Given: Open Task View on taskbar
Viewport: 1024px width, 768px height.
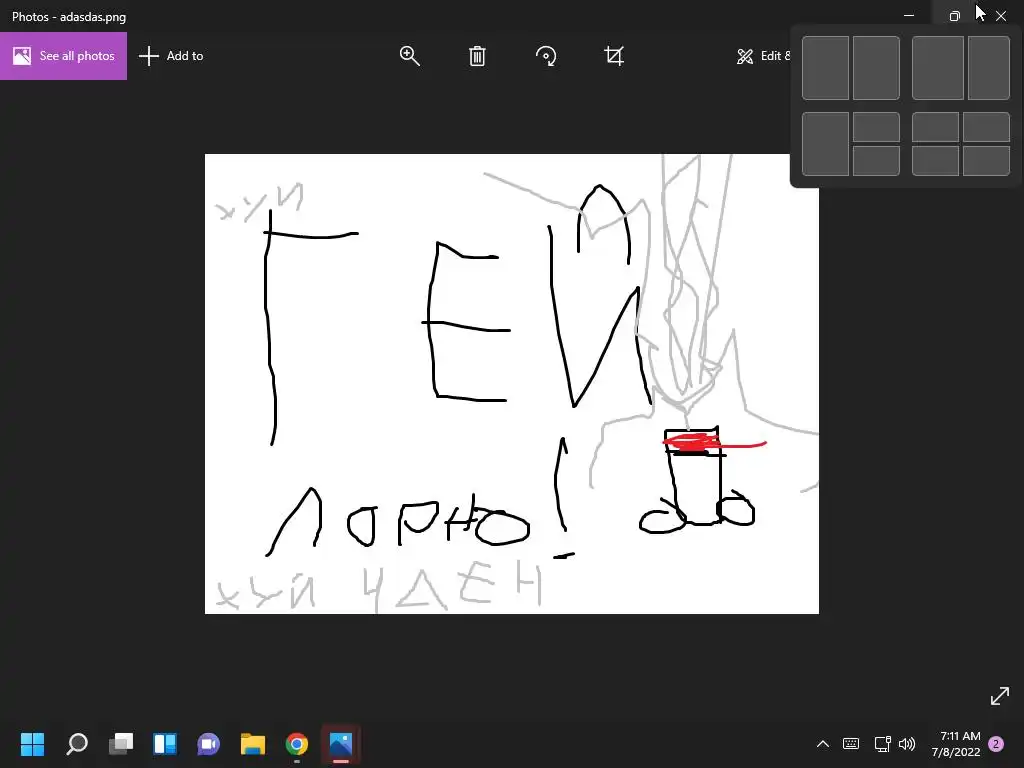Looking at the screenshot, I should pos(121,744).
